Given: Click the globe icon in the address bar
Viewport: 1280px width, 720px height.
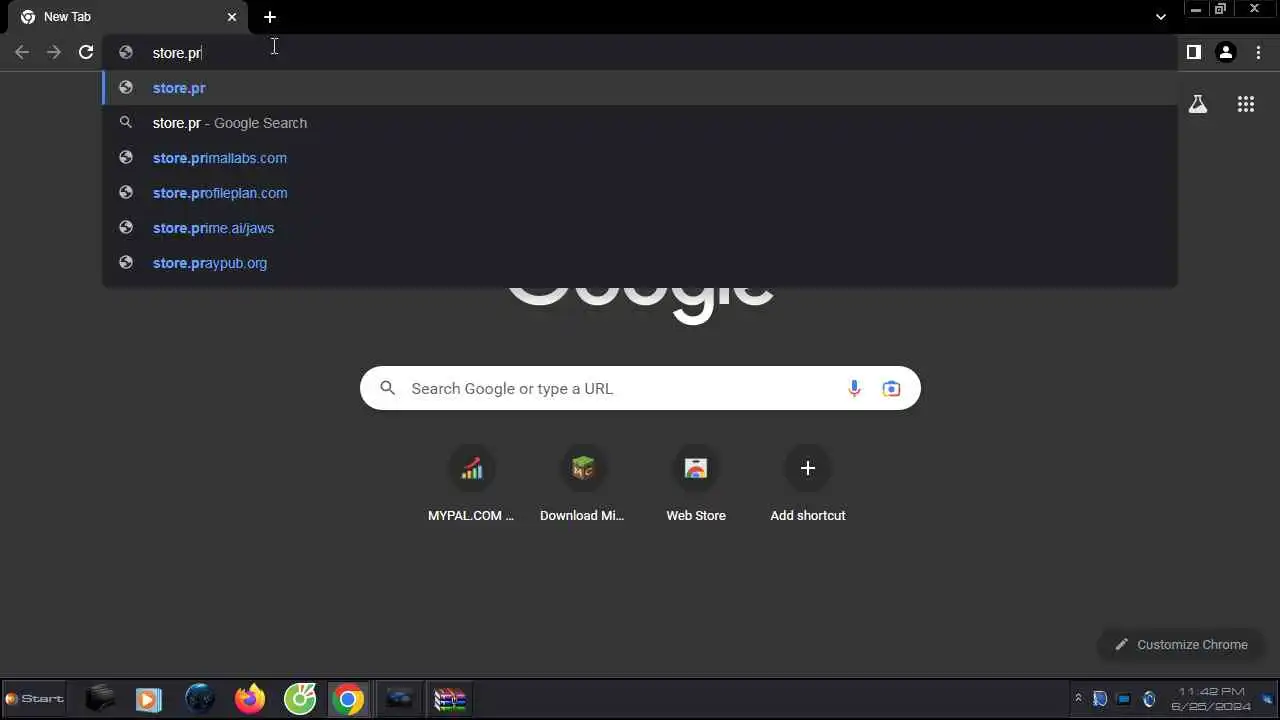Looking at the screenshot, I should [126, 52].
